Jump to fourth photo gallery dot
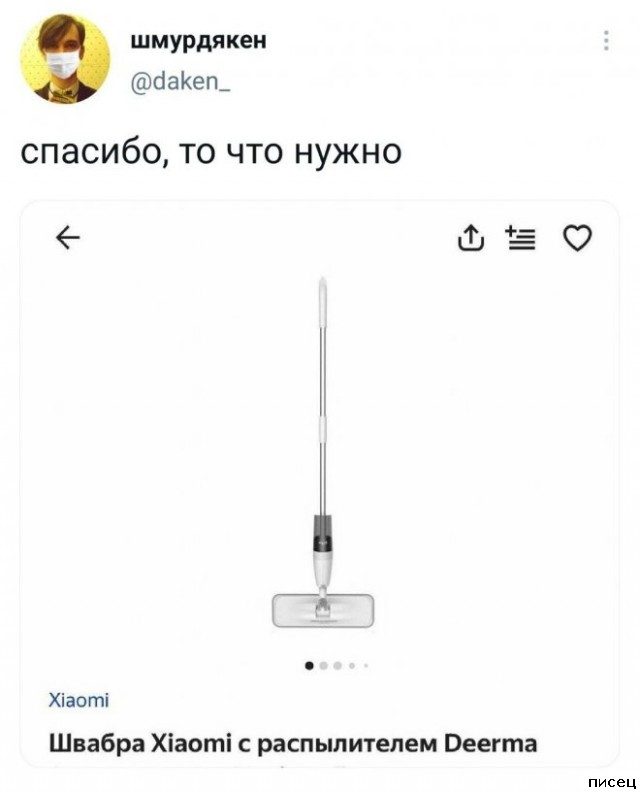 click(352, 666)
